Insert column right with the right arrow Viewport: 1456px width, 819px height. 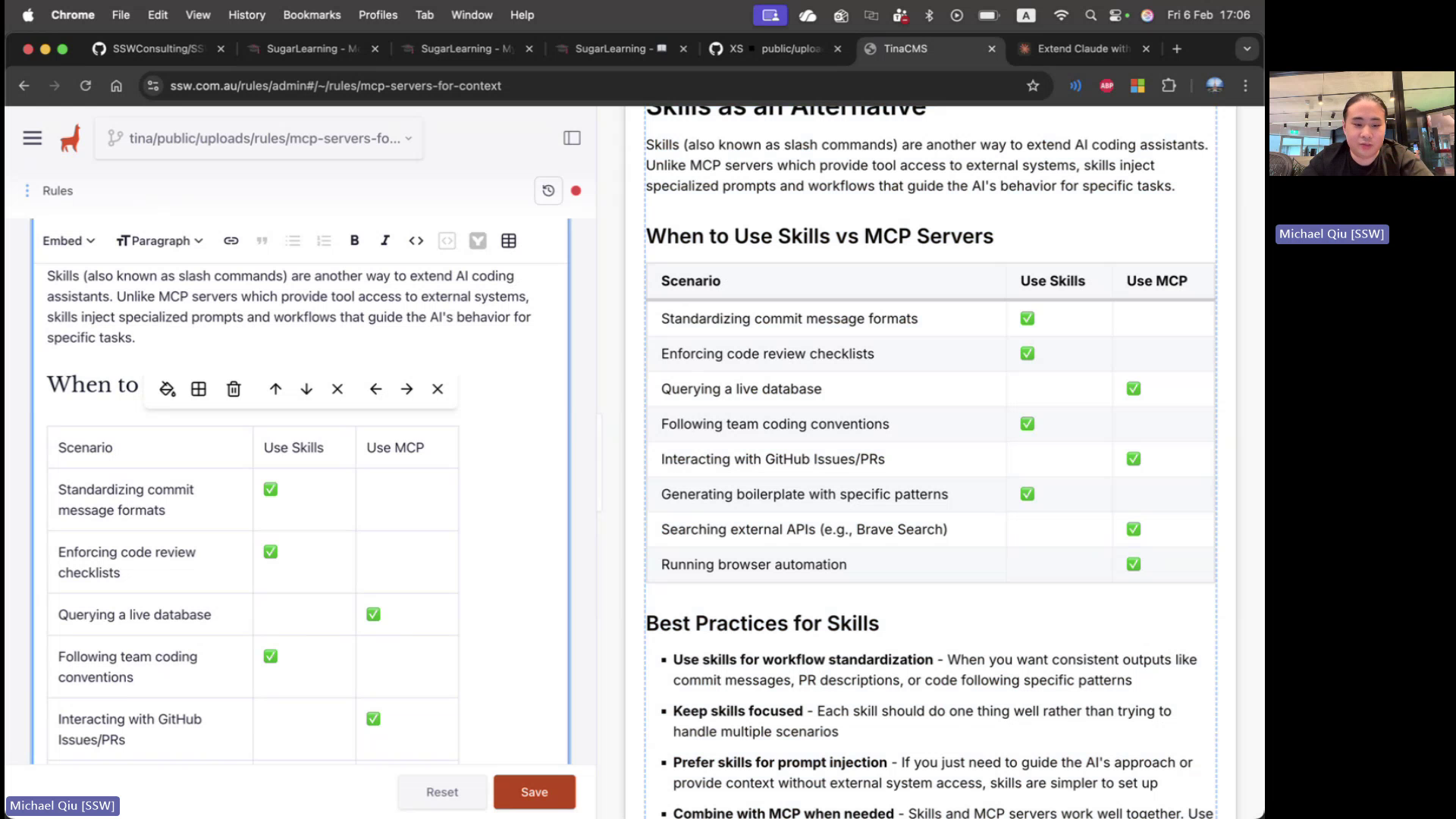[406, 389]
